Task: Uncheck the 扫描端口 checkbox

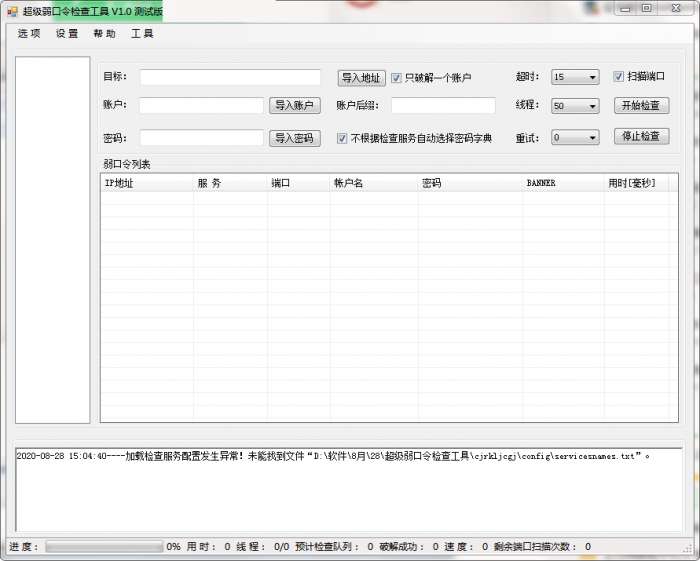Action: (x=619, y=76)
